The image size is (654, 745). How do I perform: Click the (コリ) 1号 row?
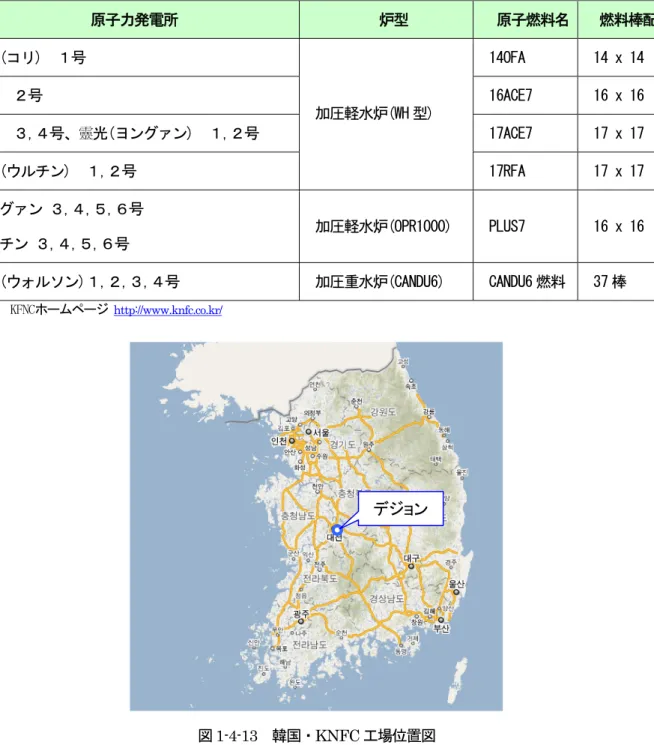[x=149, y=57]
